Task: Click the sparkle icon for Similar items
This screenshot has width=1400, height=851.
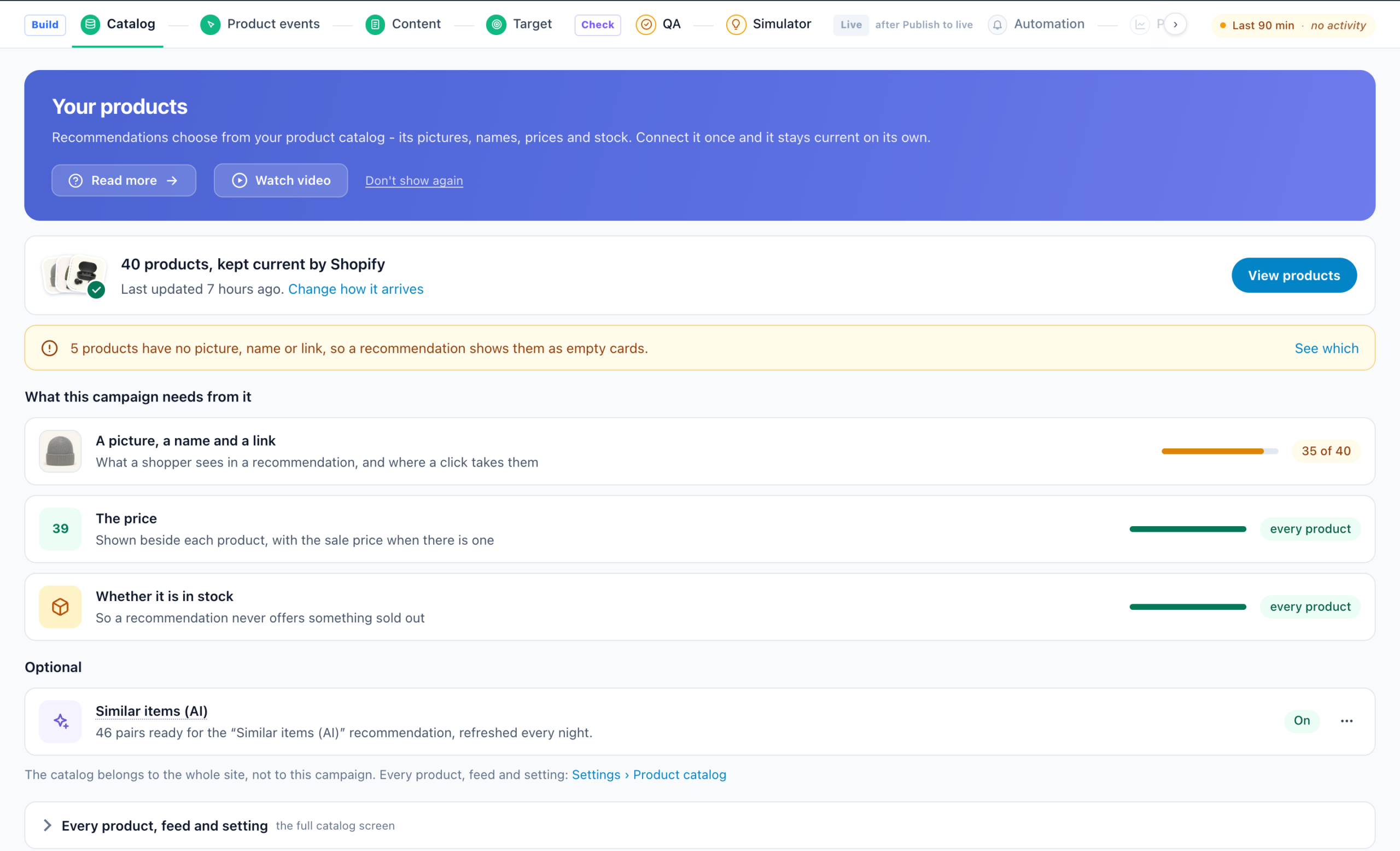Action: click(60, 721)
